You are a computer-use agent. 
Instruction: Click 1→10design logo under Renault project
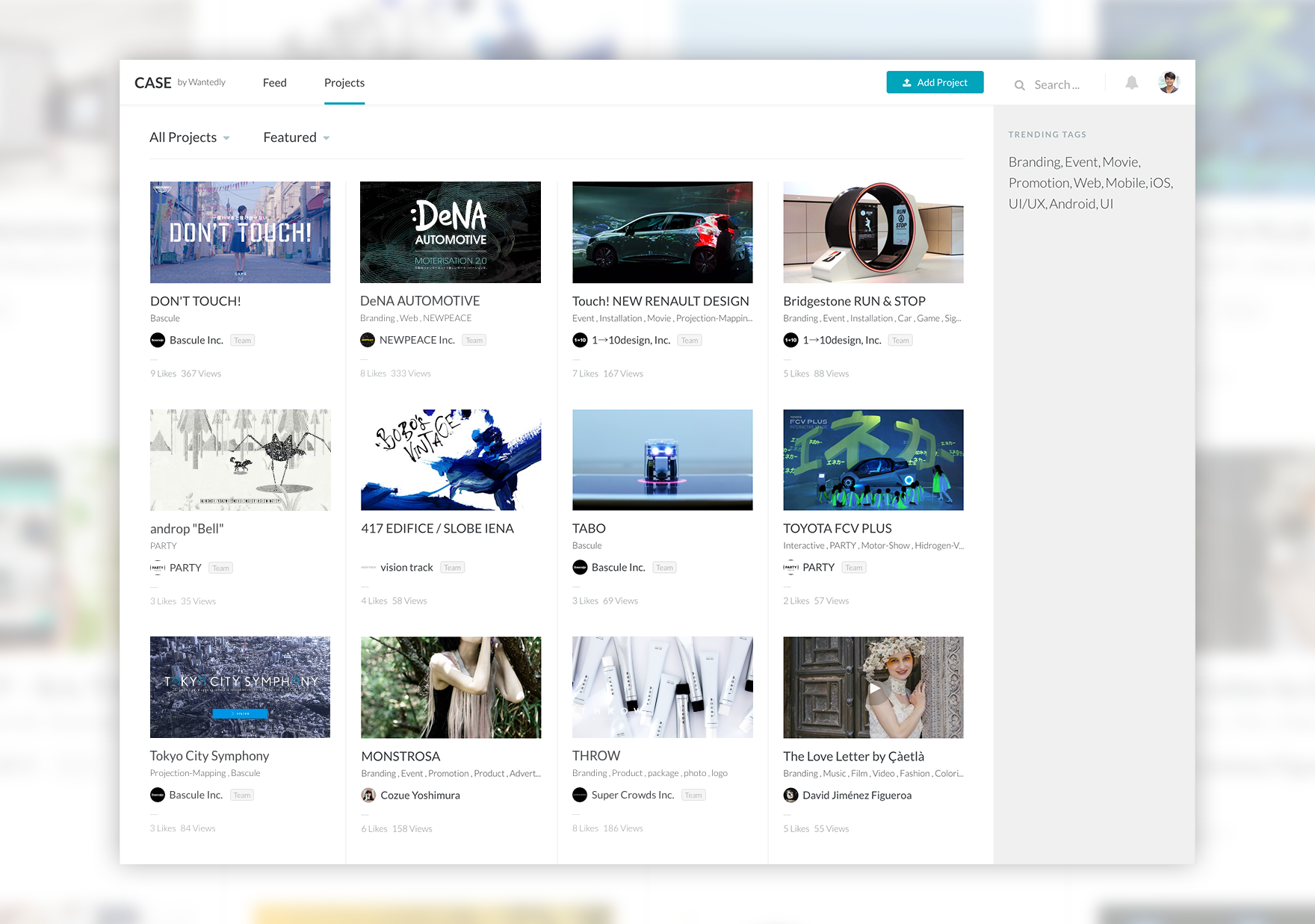point(580,341)
